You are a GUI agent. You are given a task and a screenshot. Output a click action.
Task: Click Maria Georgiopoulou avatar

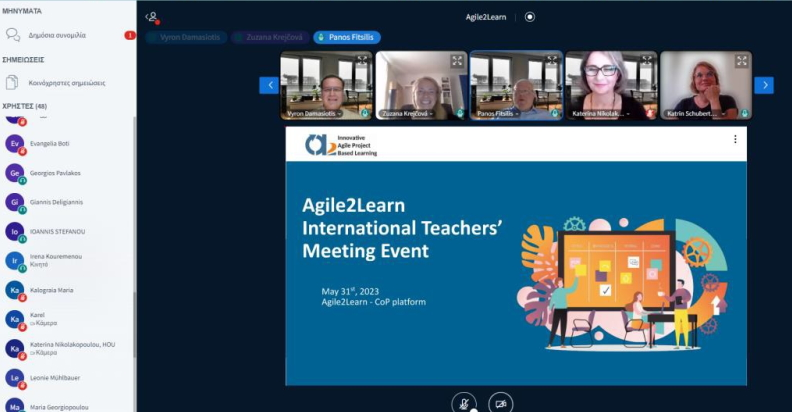(15, 406)
